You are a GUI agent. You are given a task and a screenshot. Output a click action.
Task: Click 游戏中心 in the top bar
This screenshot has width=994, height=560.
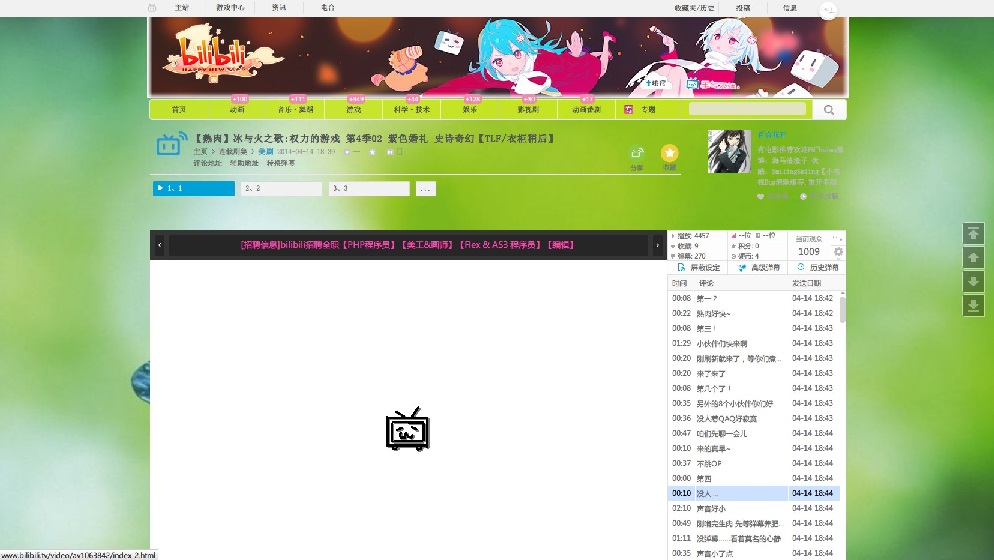click(230, 8)
